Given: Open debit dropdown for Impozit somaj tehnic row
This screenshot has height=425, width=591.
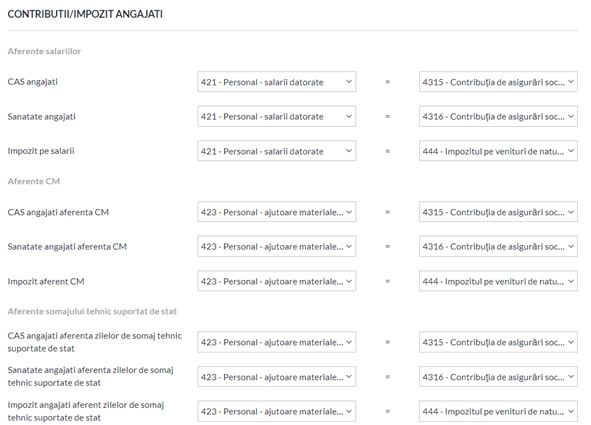Looking at the screenshot, I should click(x=277, y=411).
